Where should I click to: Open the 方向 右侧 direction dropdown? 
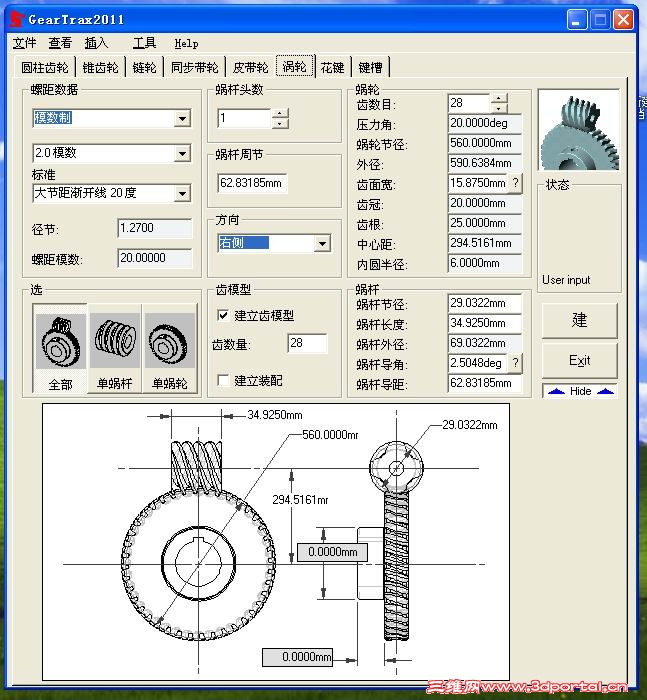(322, 244)
